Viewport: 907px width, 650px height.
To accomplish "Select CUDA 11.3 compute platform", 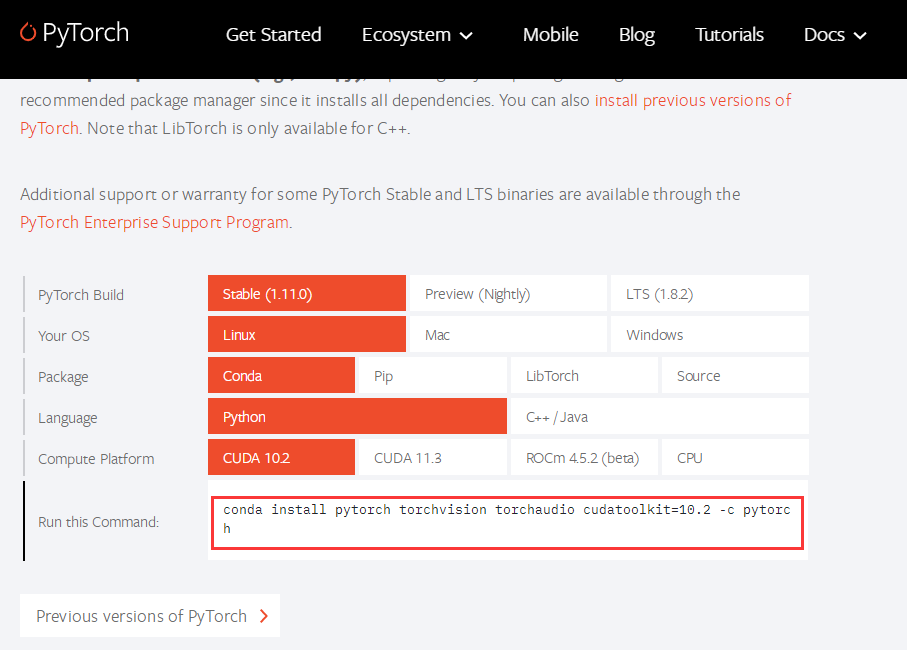I will coord(433,458).
